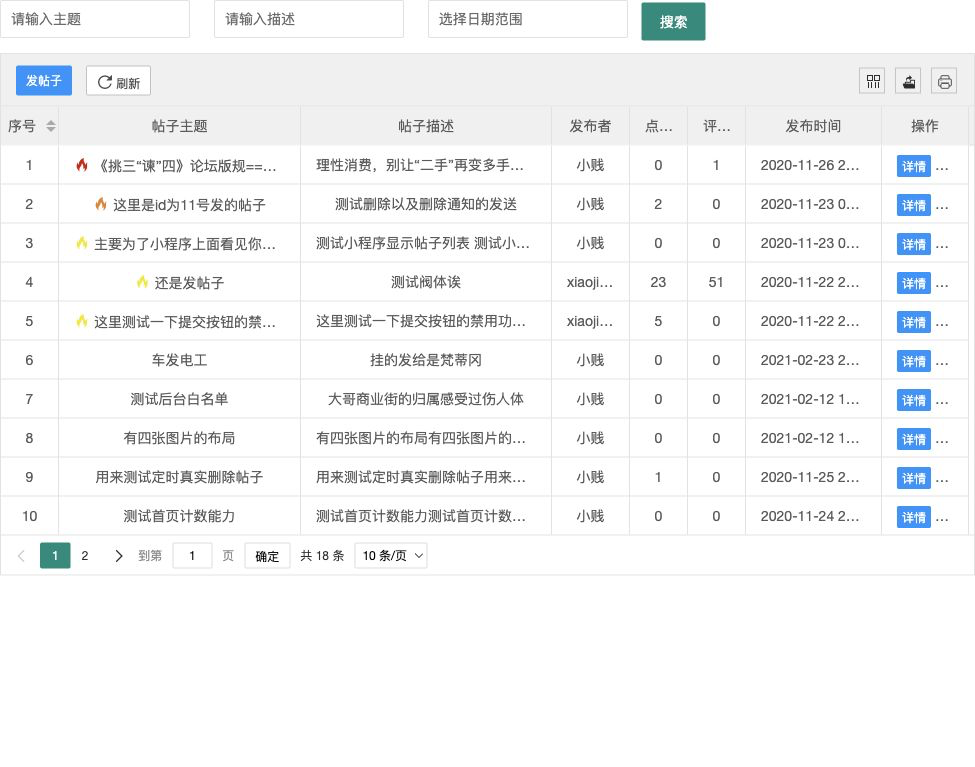Click 确定 in pagination
The width and height of the screenshot is (975, 767).
coord(267,556)
